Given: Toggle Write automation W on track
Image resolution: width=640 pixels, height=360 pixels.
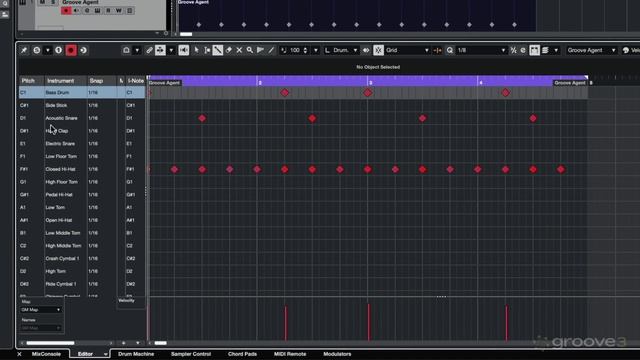Looking at the screenshot, I should [118, 11].
